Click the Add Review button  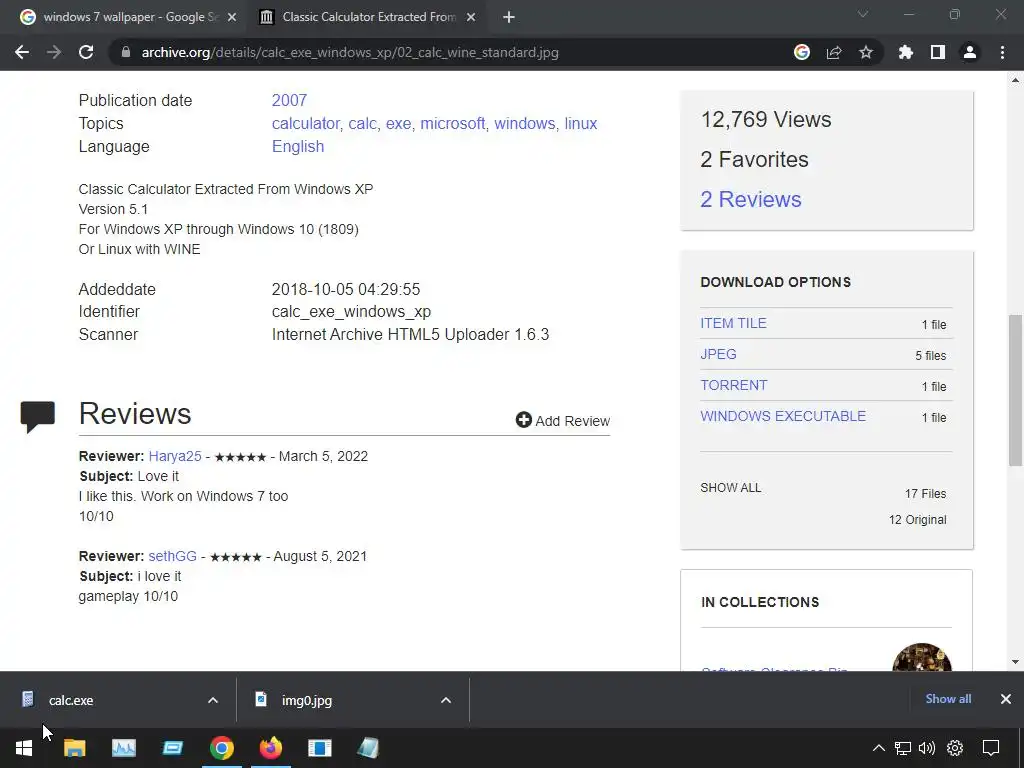[x=563, y=421]
